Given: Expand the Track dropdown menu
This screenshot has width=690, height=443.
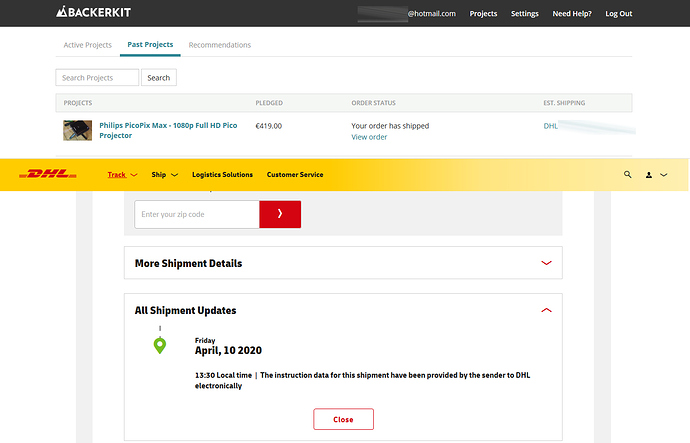Looking at the screenshot, I should 122,175.
